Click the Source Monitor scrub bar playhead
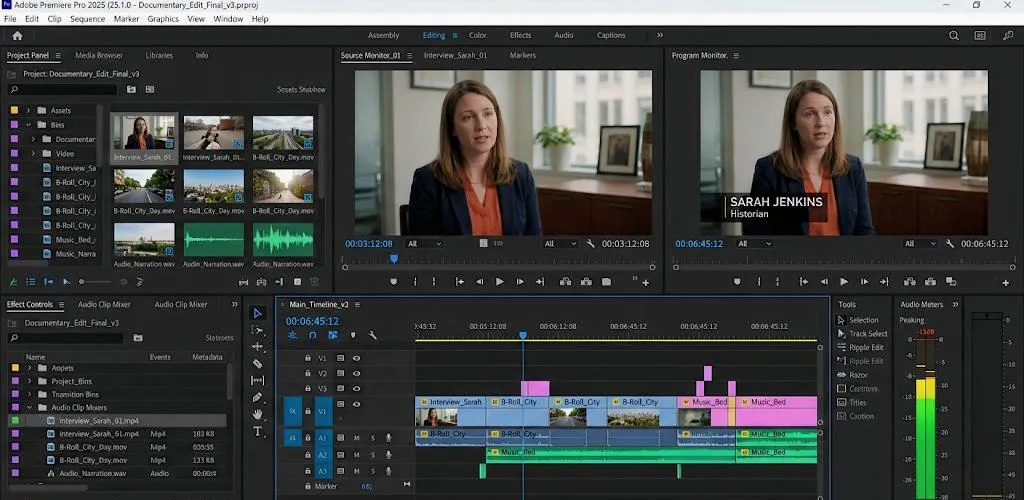This screenshot has height=500, width=1024. click(x=394, y=259)
